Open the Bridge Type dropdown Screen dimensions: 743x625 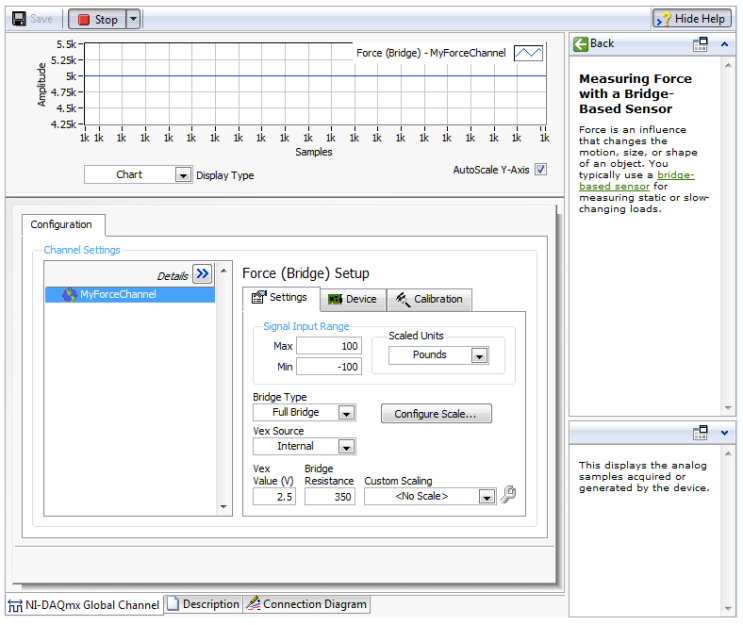click(x=346, y=413)
